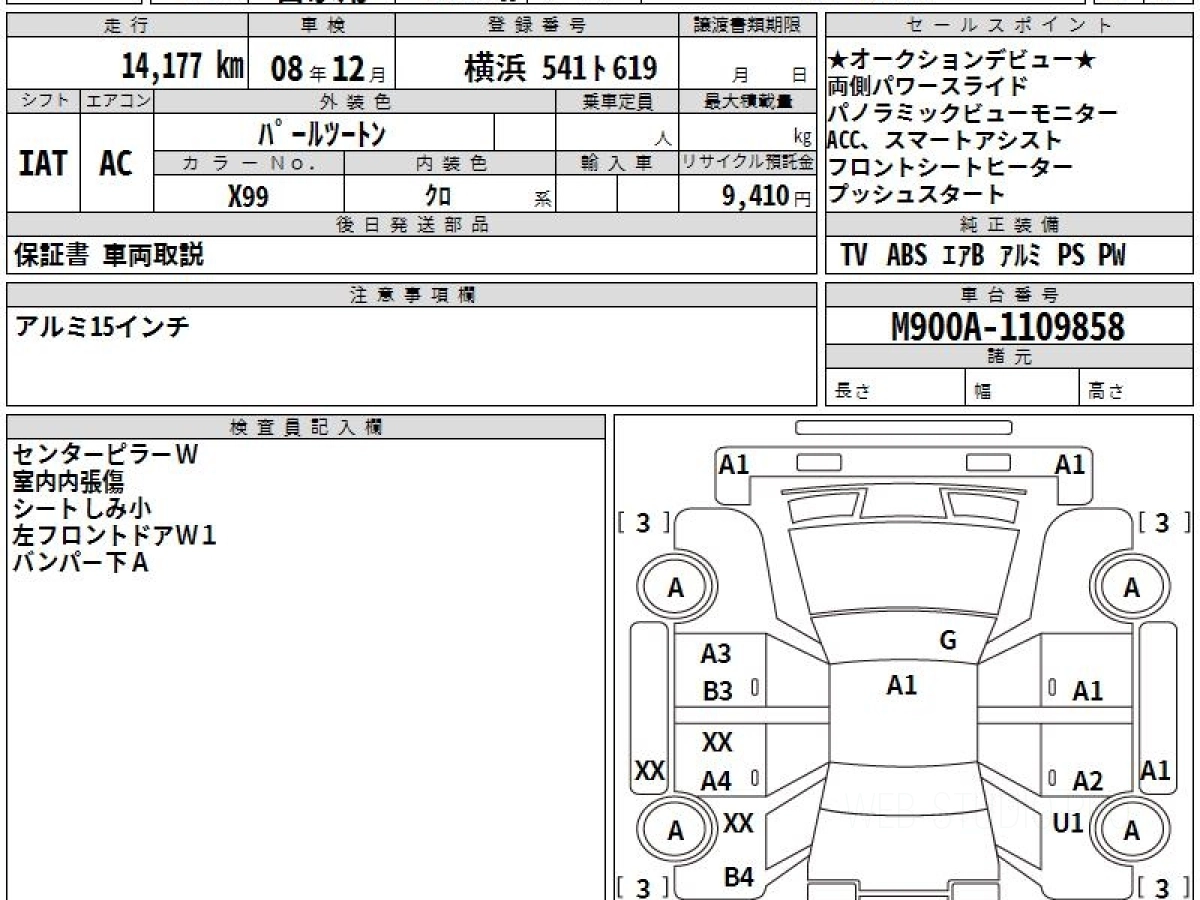Click the U1 damage mark on diagram

click(x=1068, y=823)
